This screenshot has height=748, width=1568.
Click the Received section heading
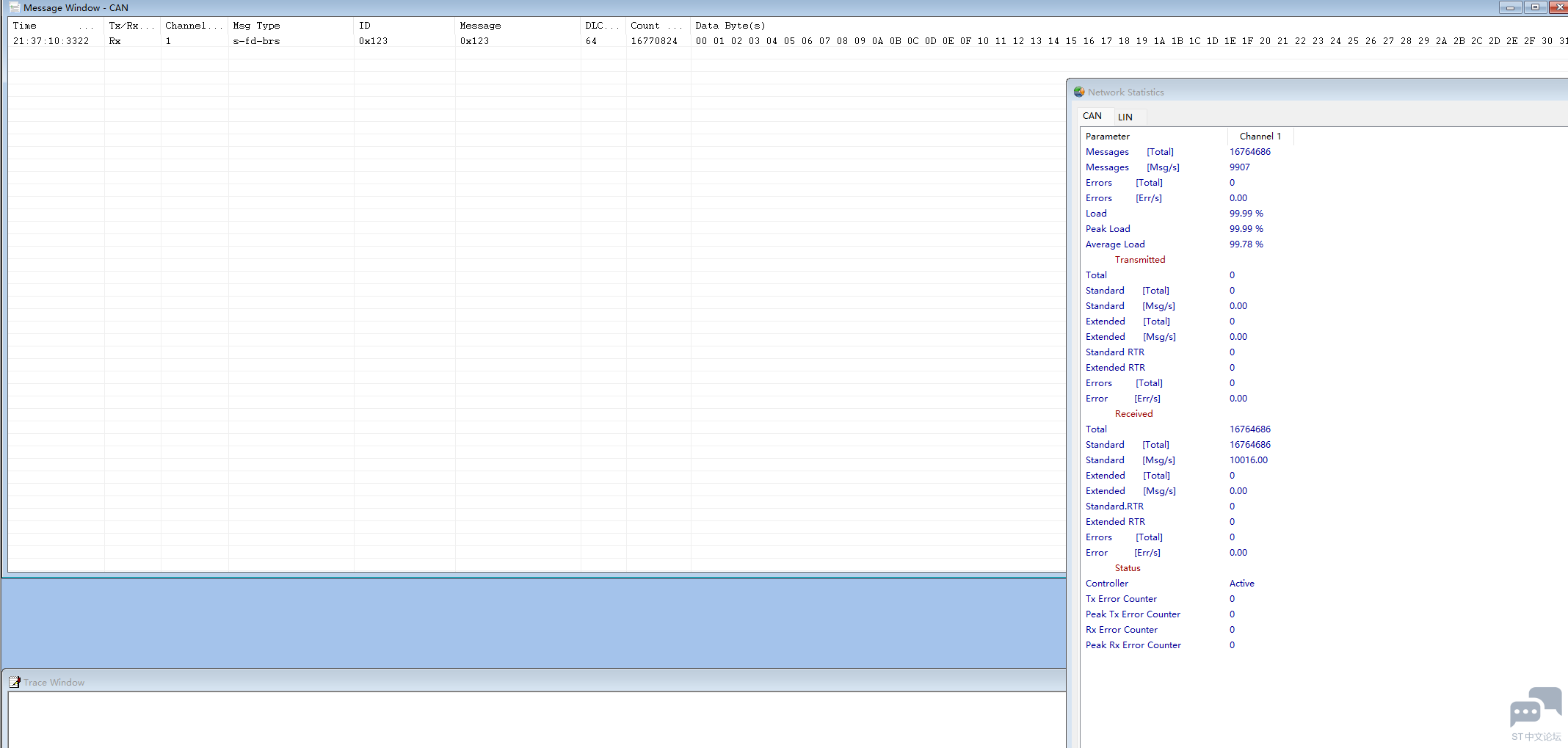point(1133,414)
